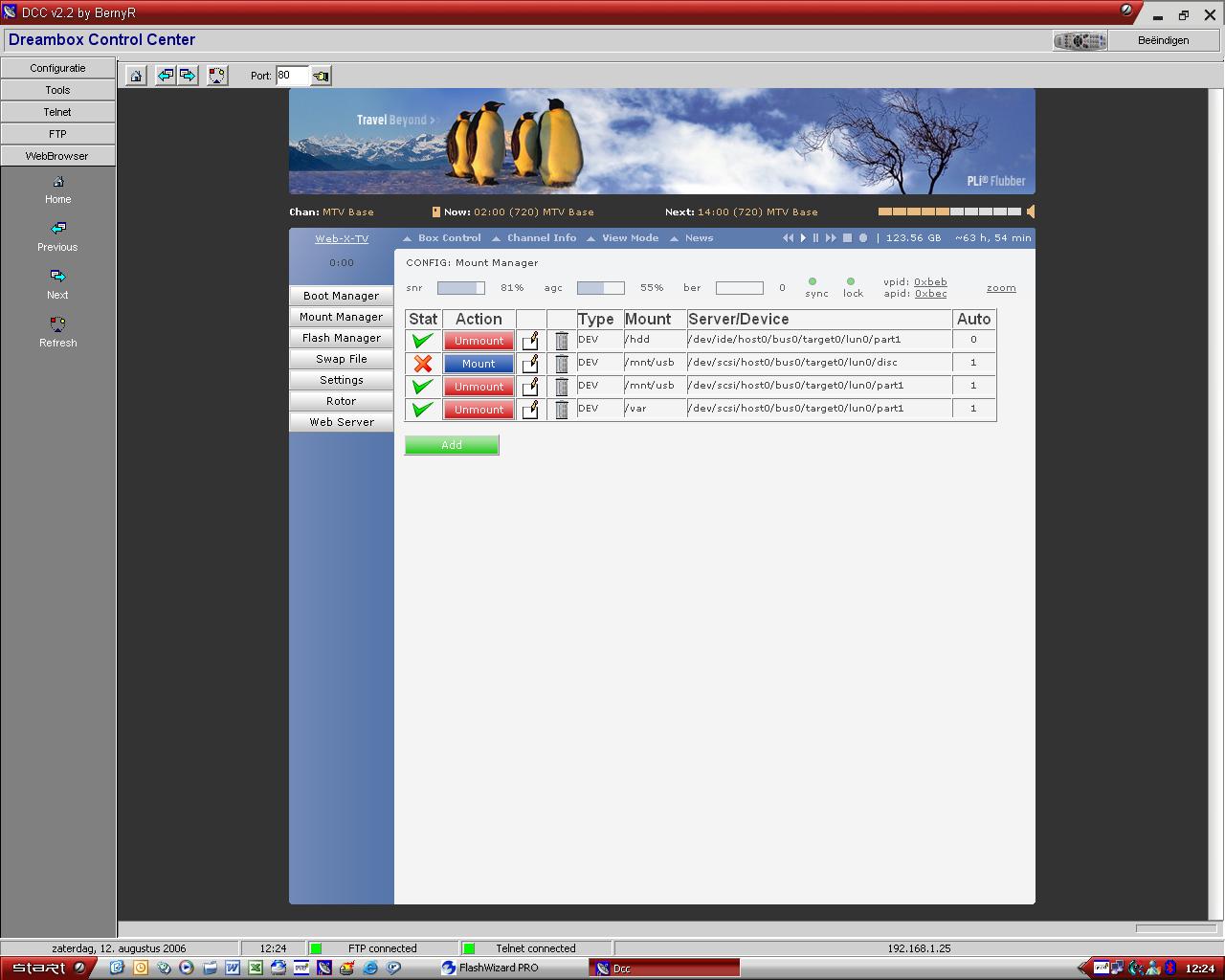
Task: Click the Dcc taskbar button
Action: pyautogui.click(x=665, y=968)
